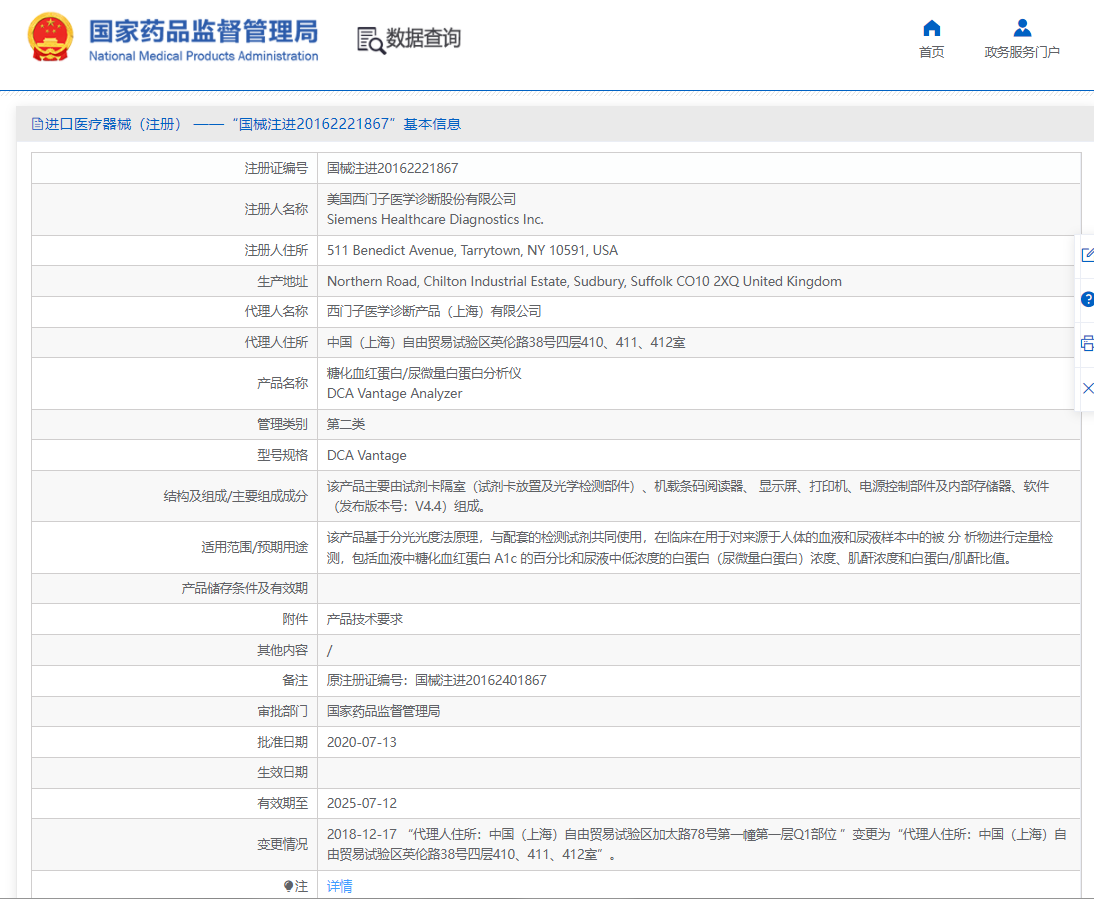
Task: Click the edit/feedback pencil icon on right sidebar
Action: [1087, 255]
